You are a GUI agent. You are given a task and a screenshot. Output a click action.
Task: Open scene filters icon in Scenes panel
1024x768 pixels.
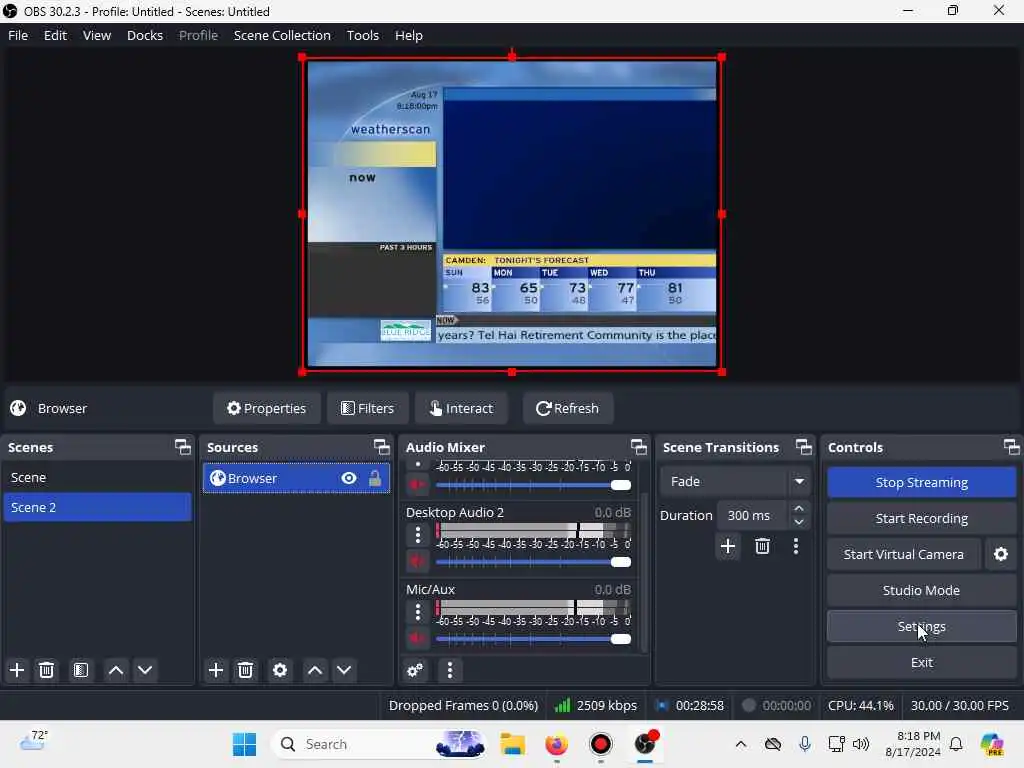pos(81,670)
